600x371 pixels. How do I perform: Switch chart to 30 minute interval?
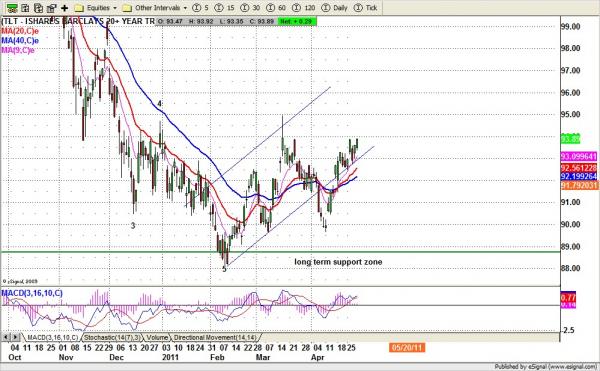(x=251, y=8)
